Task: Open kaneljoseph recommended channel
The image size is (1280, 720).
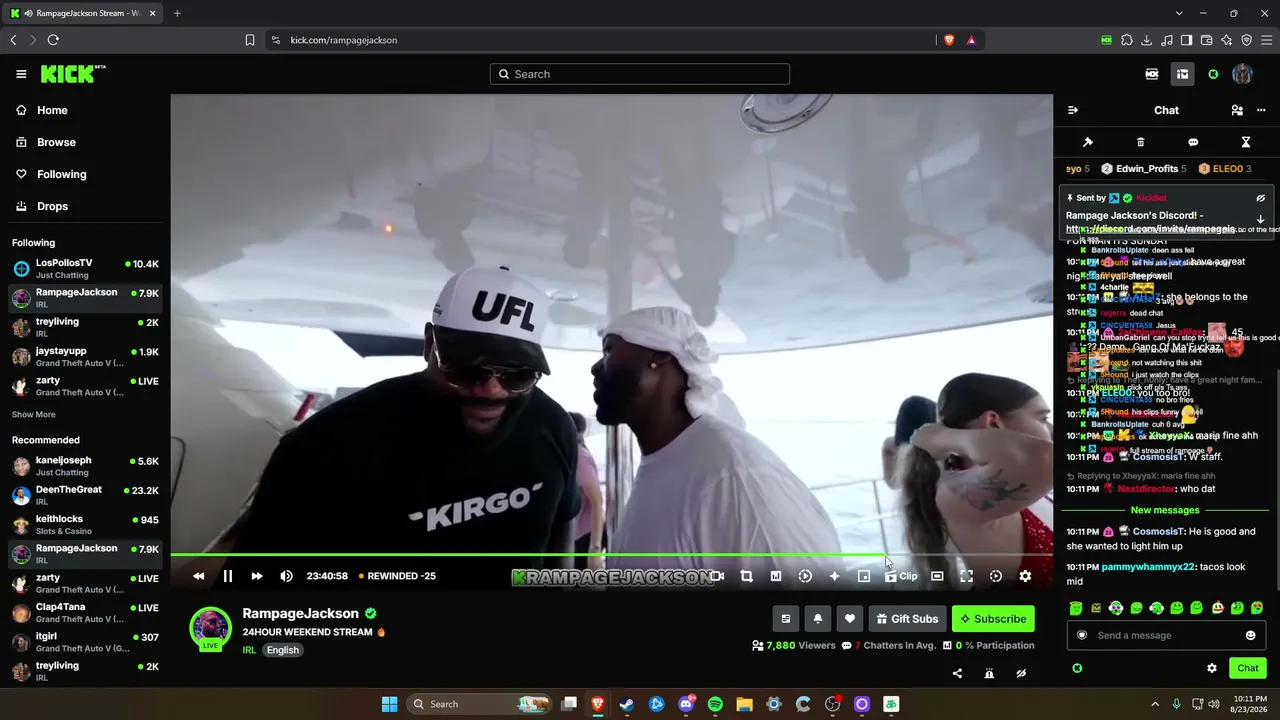Action: [85, 466]
